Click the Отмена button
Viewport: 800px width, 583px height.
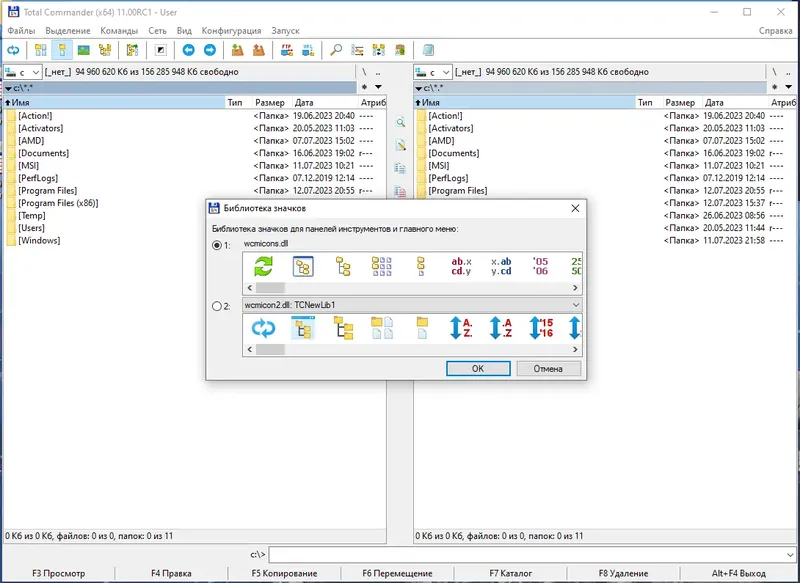(548, 369)
